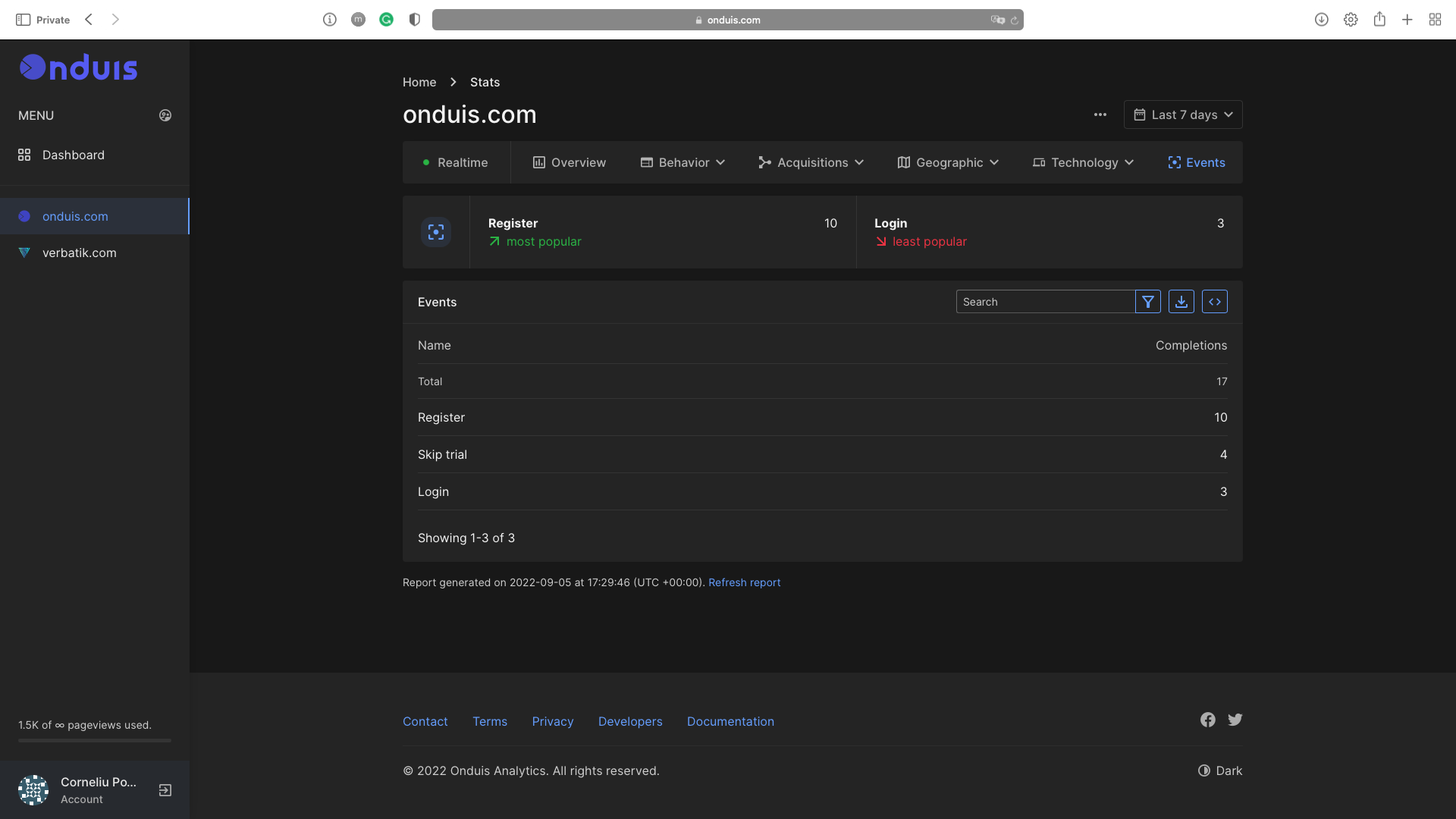Click the log out icon beside account
The height and width of the screenshot is (819, 1456).
pyautogui.click(x=165, y=790)
